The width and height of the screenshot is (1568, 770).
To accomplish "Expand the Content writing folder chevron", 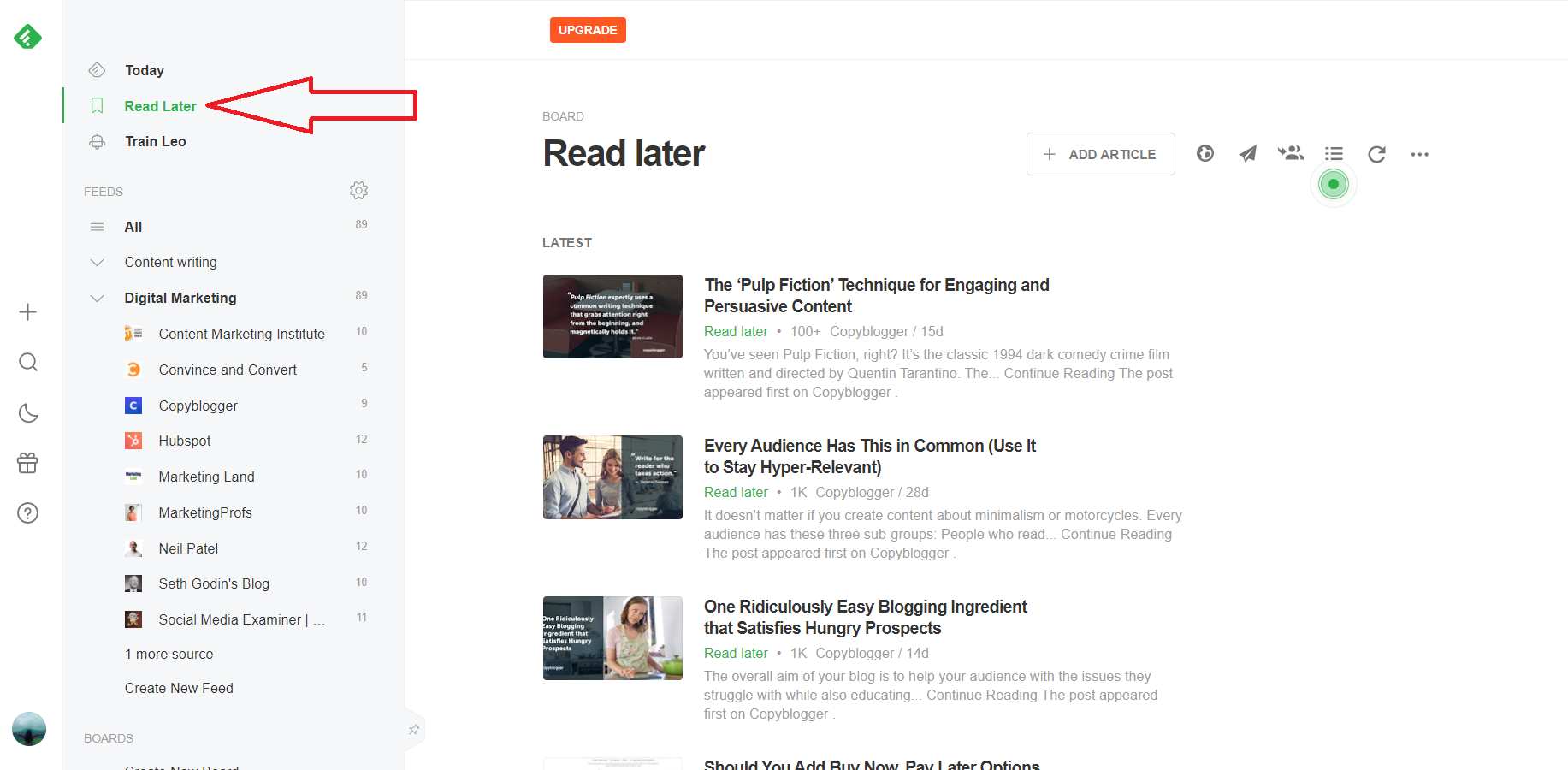I will pyautogui.click(x=98, y=263).
